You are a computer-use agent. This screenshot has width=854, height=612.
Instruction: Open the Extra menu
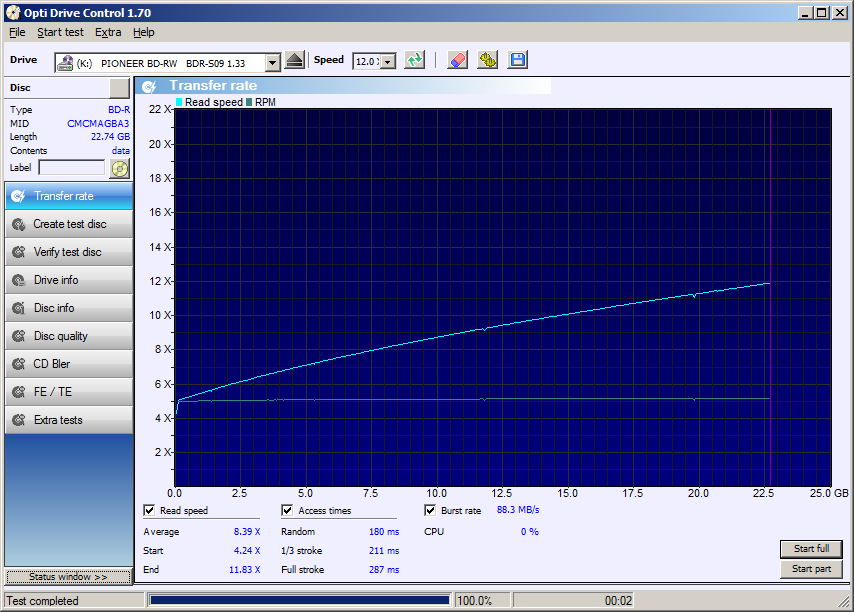(x=108, y=32)
